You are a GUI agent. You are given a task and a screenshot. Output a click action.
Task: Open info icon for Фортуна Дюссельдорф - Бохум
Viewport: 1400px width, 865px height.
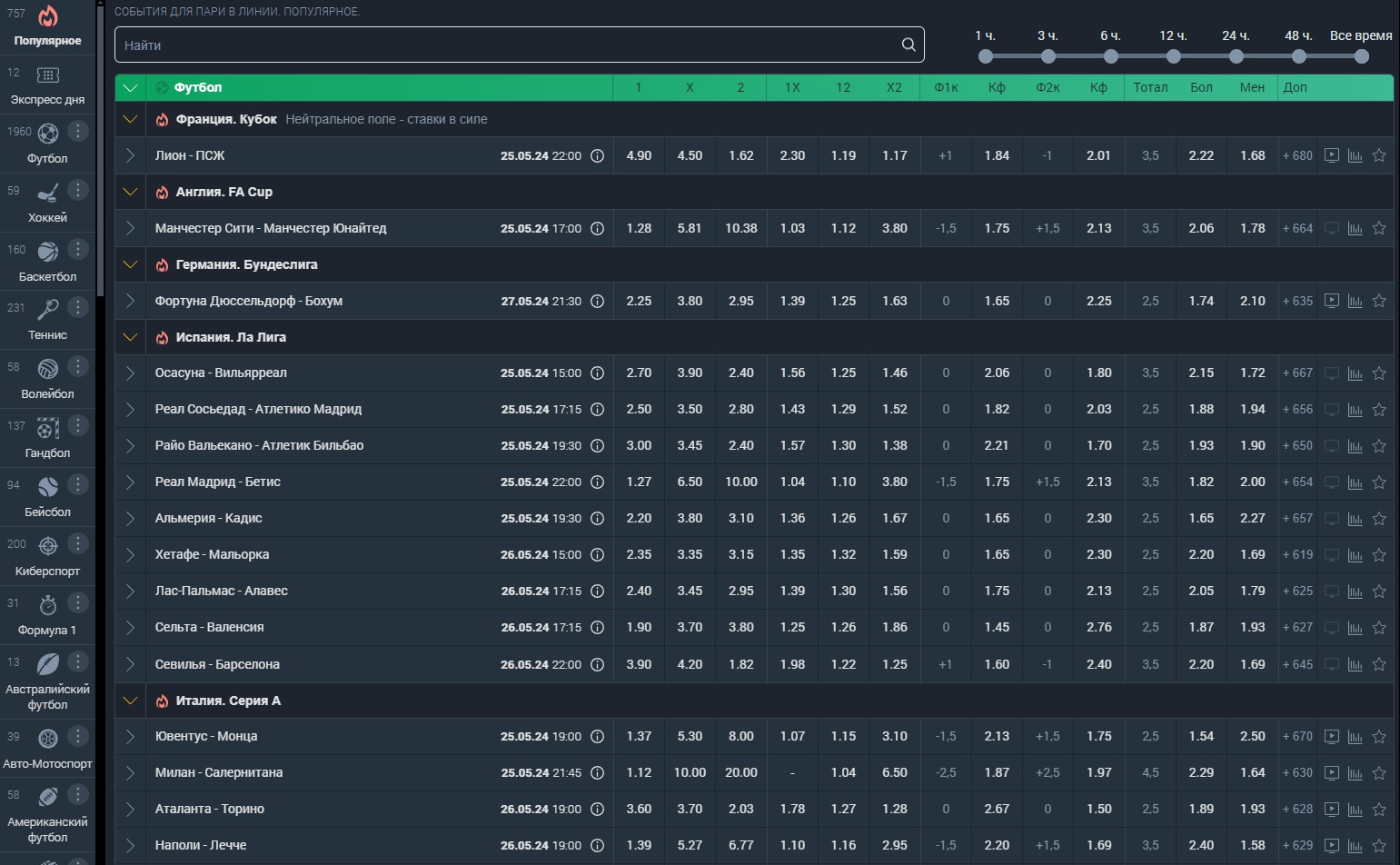point(597,301)
